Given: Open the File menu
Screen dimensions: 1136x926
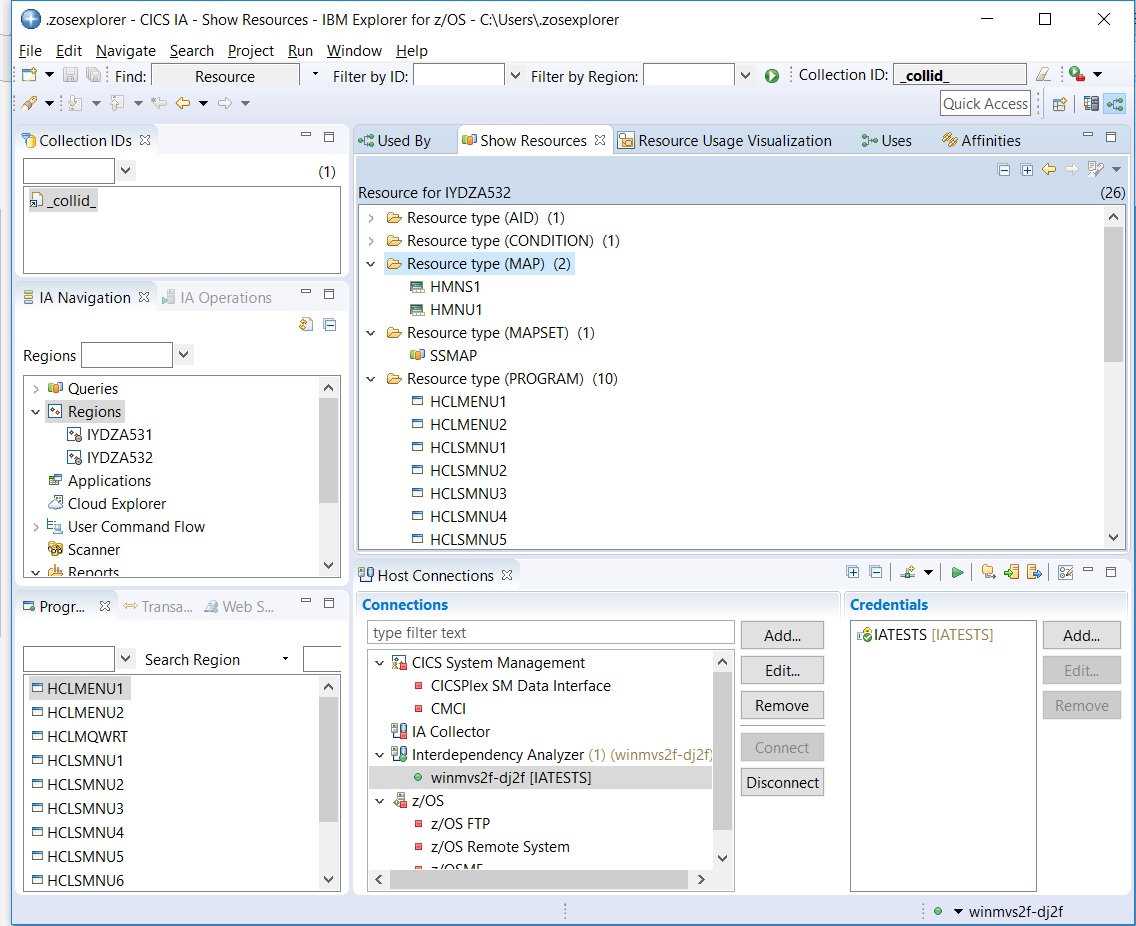Looking at the screenshot, I should pos(30,51).
